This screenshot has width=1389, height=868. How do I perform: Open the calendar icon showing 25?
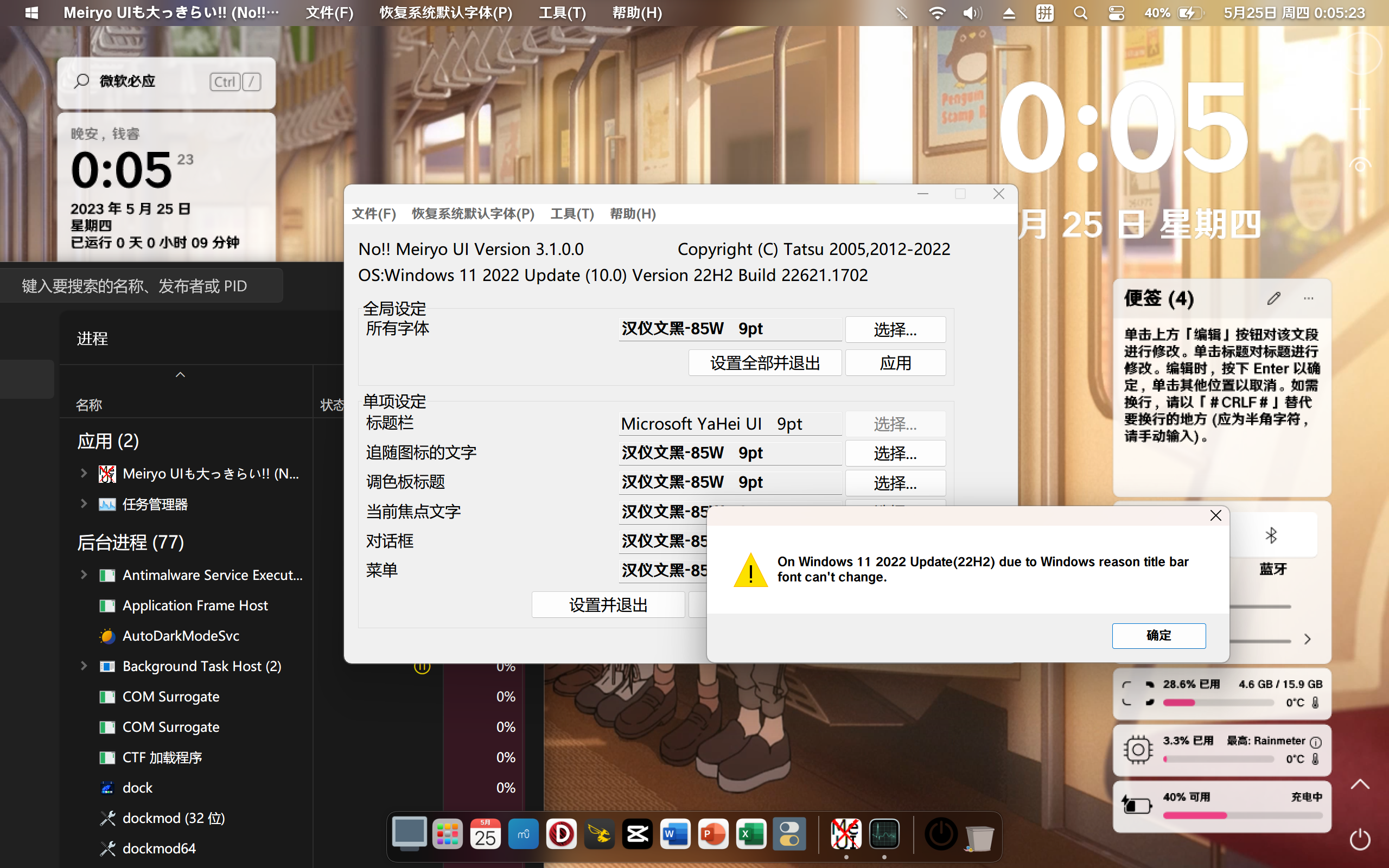coord(485,834)
